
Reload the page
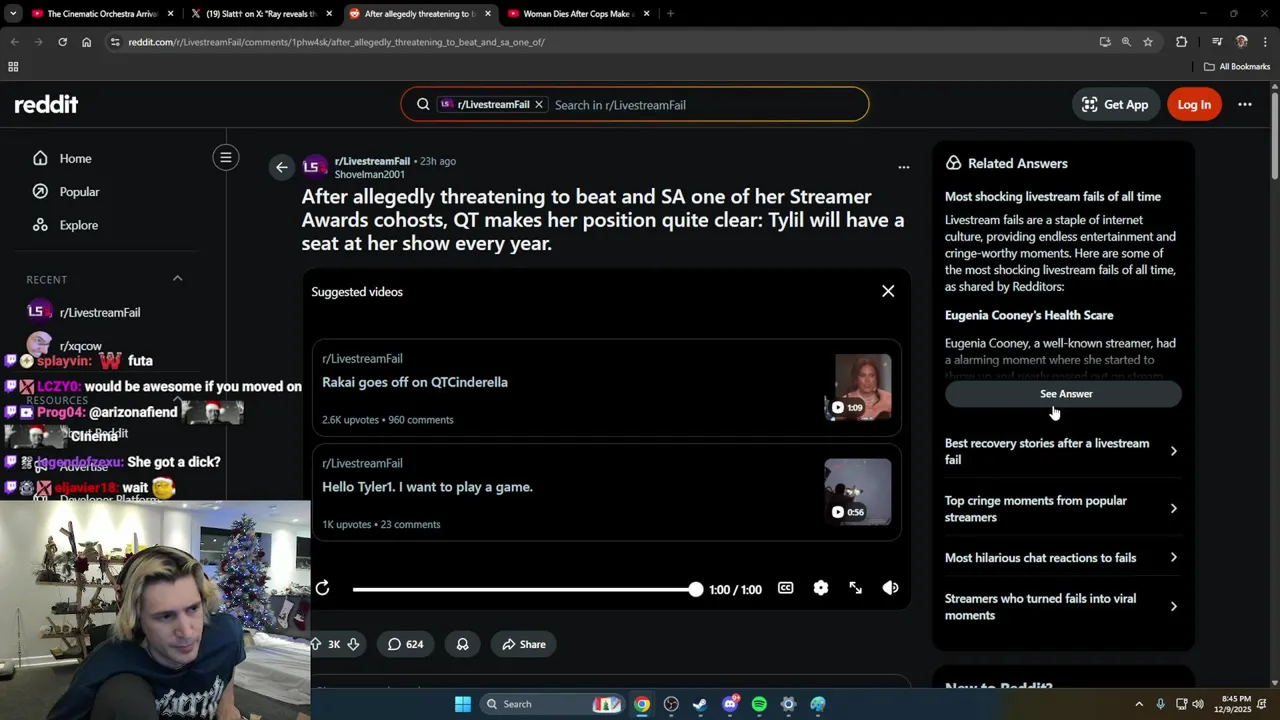62,42
